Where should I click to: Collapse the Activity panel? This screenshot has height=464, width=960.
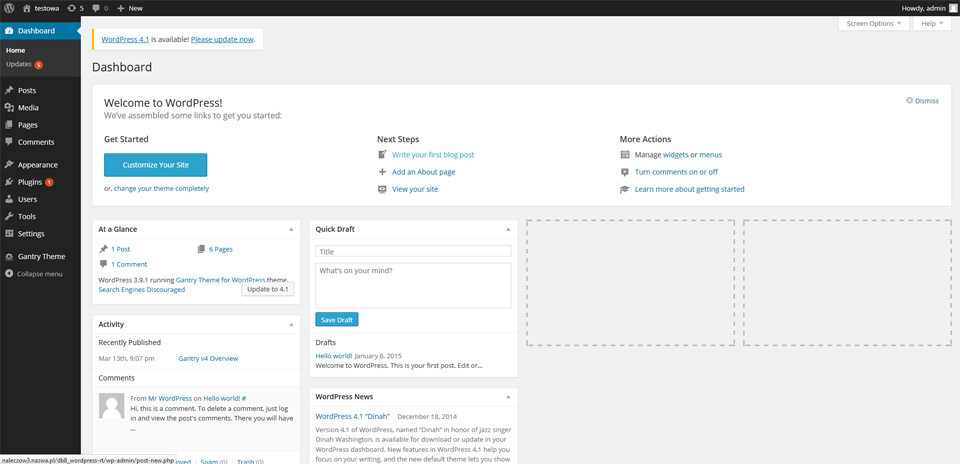(x=291, y=324)
